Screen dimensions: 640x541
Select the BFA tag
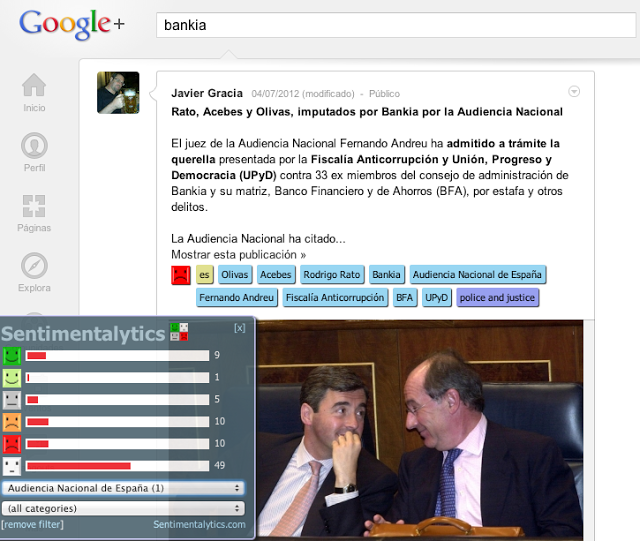pos(404,298)
